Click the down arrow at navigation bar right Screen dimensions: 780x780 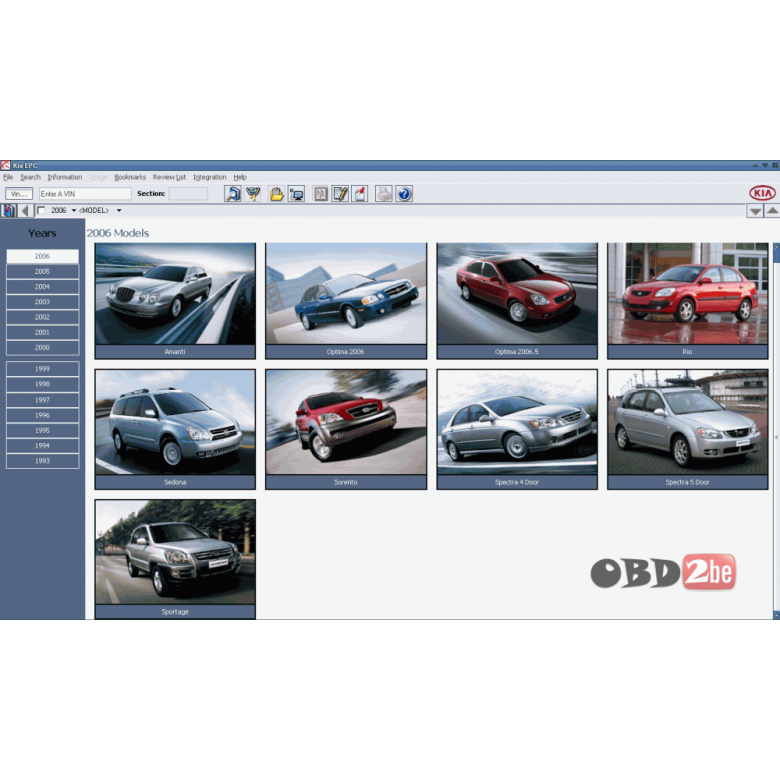click(755, 211)
